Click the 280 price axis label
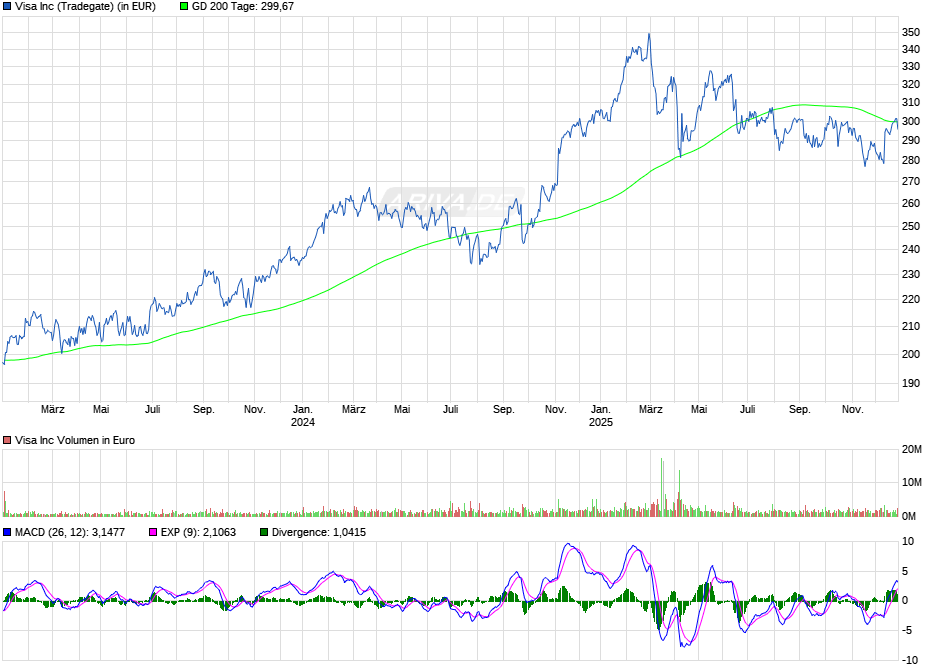 911,161
